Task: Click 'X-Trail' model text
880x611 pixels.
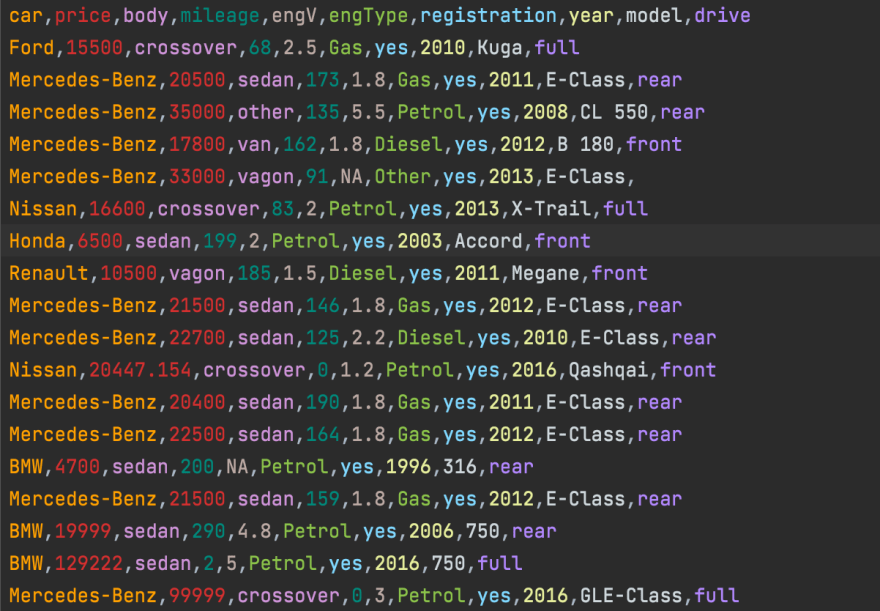Action: (551, 209)
